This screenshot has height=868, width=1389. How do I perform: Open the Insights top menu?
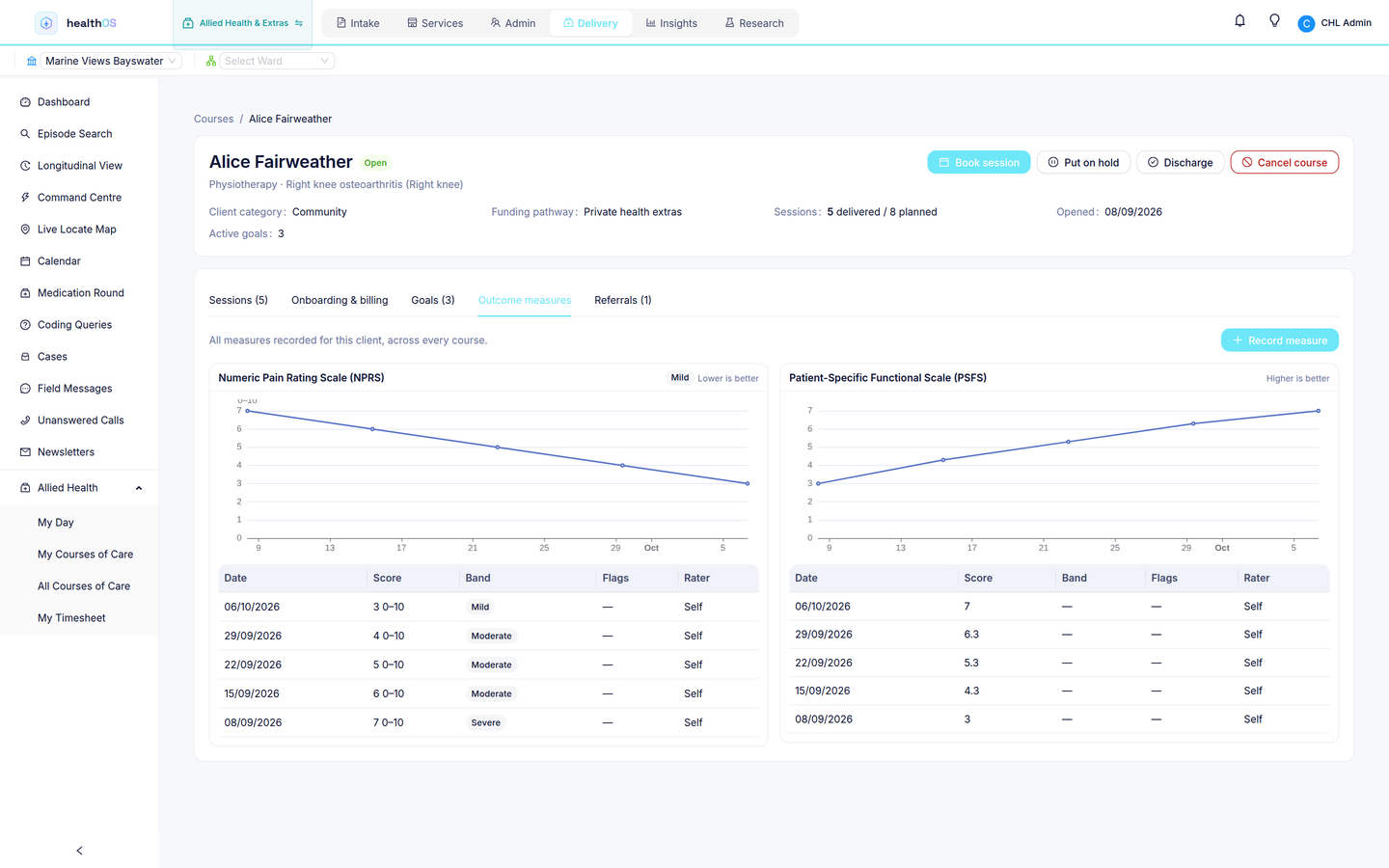point(671,23)
